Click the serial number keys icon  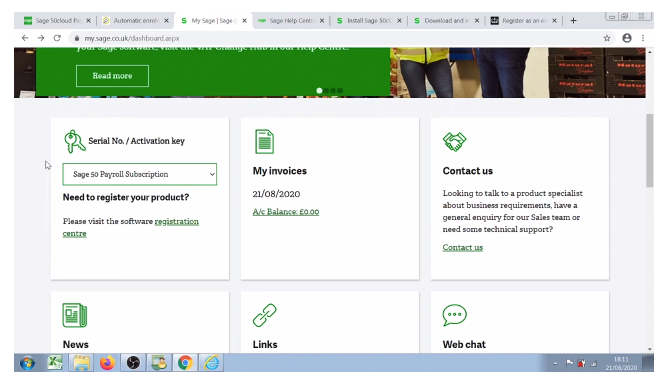[x=75, y=141]
